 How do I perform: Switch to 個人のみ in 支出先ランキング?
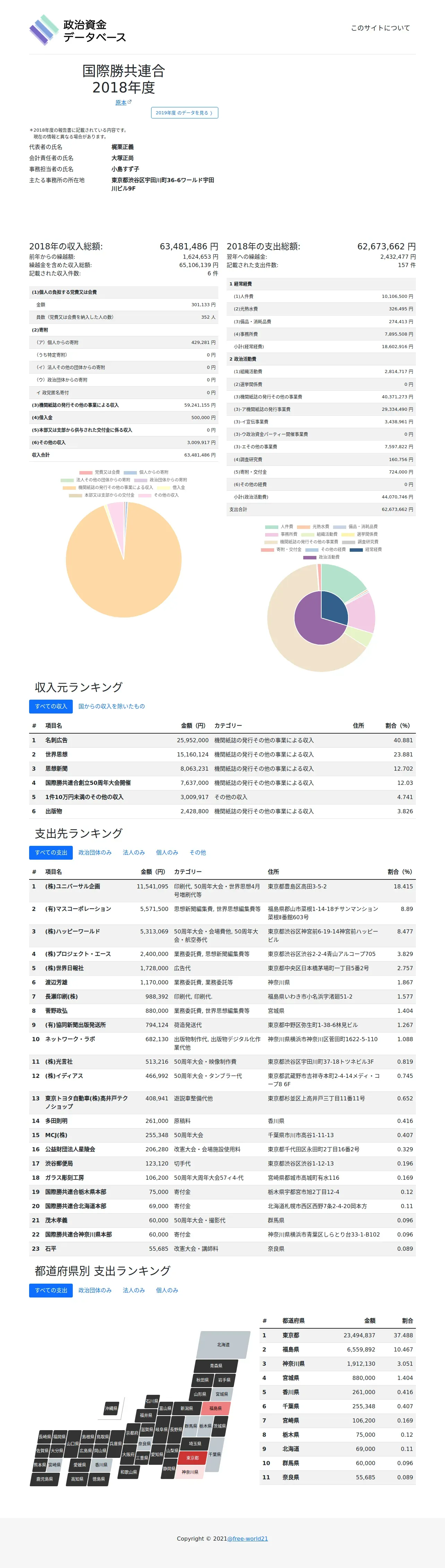point(167,852)
